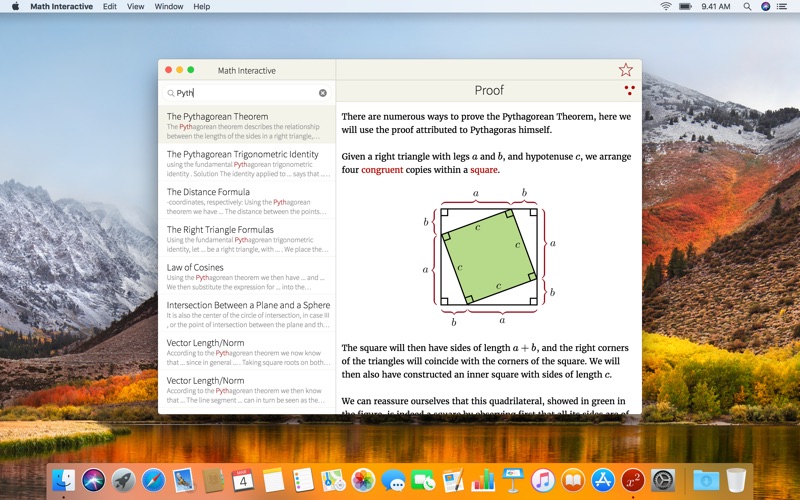Select Intersection Between a Plane and a Sphere
Image resolution: width=800 pixels, height=500 pixels.
247,314
